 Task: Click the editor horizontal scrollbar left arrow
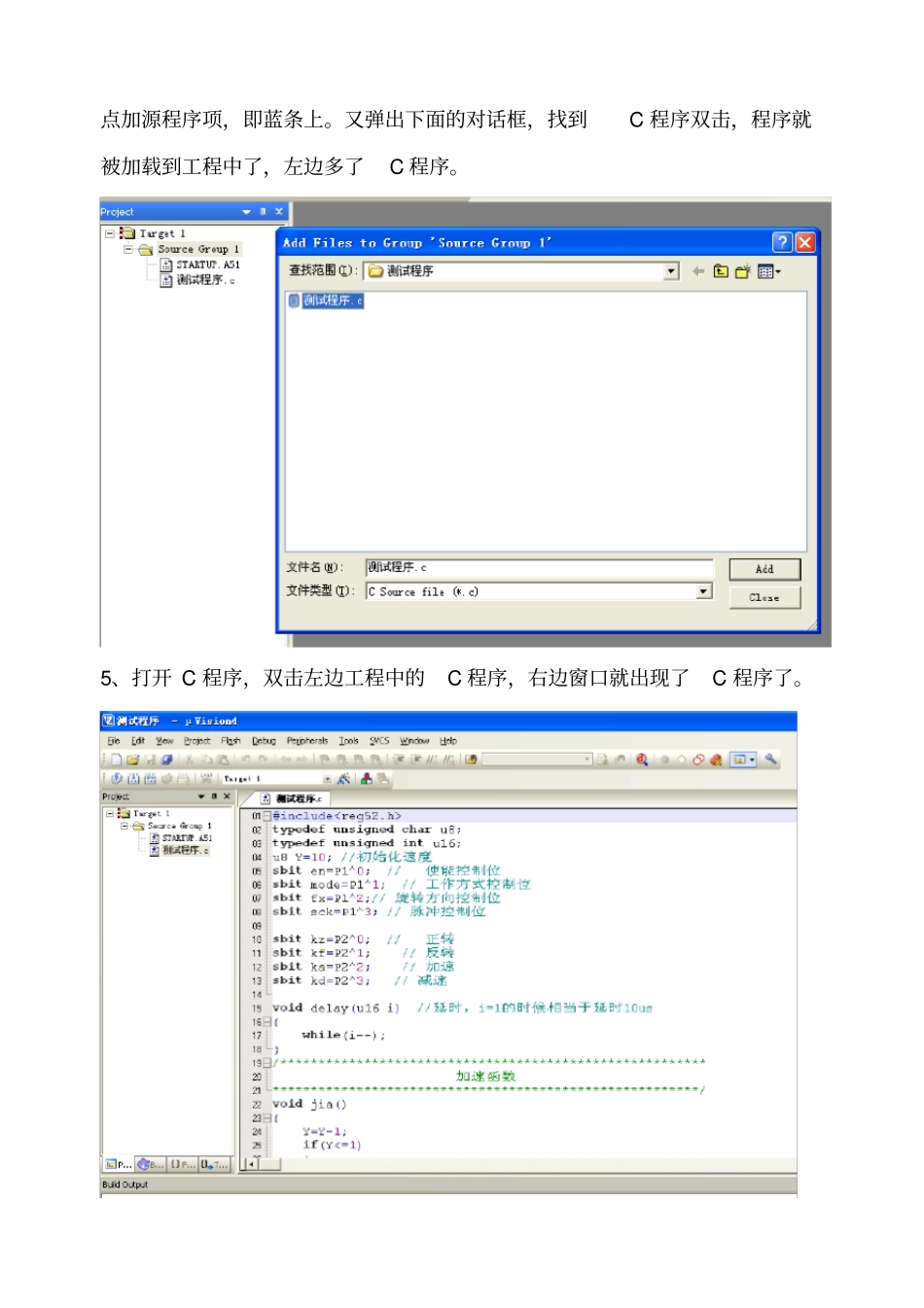(251, 1163)
